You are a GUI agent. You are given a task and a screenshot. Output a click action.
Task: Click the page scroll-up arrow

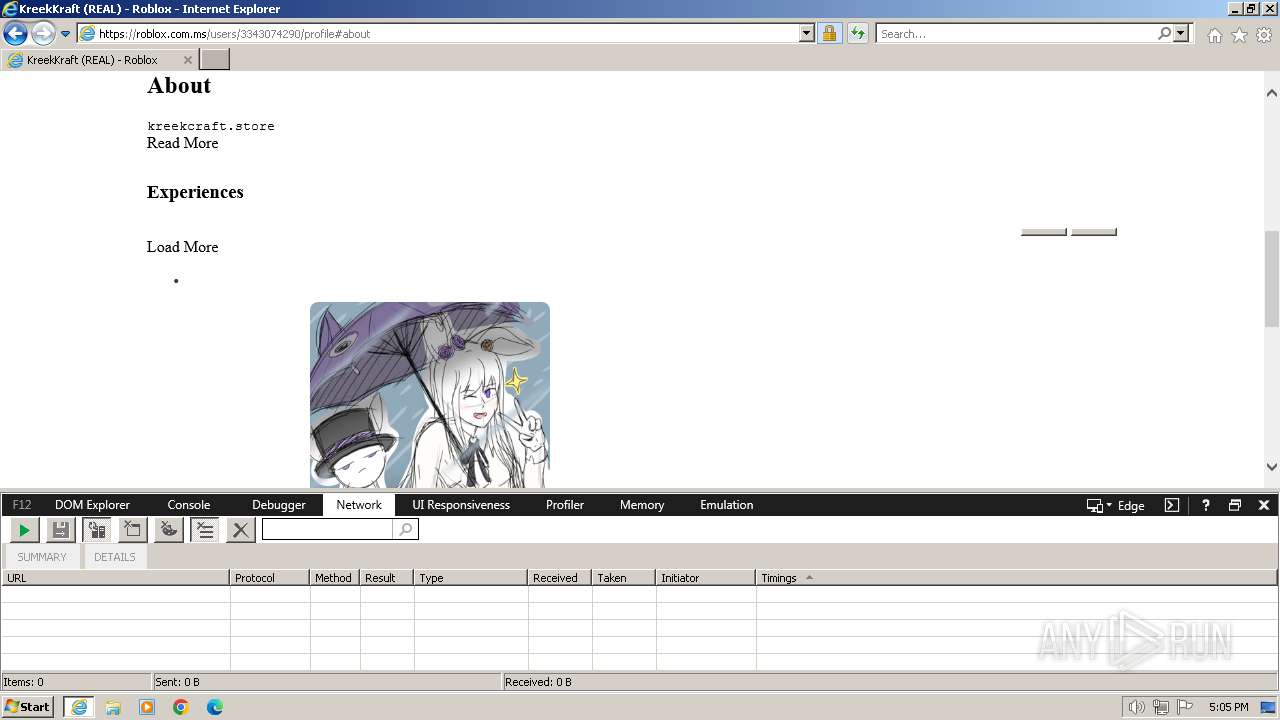pos(1272,93)
